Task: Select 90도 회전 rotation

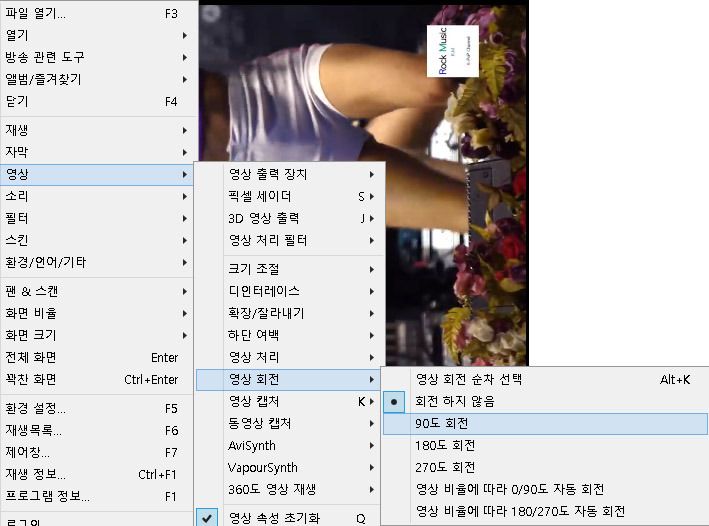Action: pyautogui.click(x=545, y=423)
